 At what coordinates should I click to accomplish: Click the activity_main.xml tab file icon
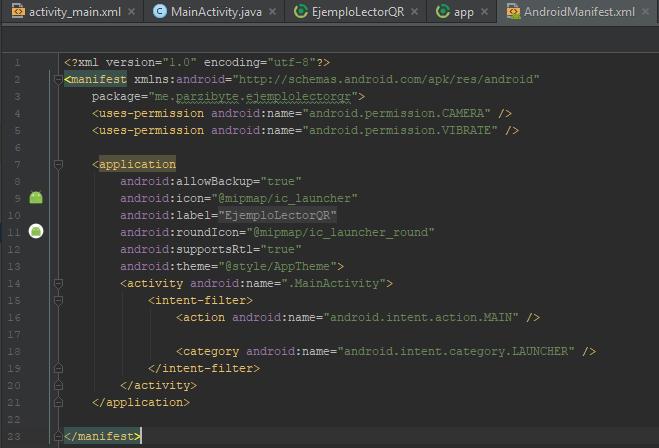[x=15, y=12]
